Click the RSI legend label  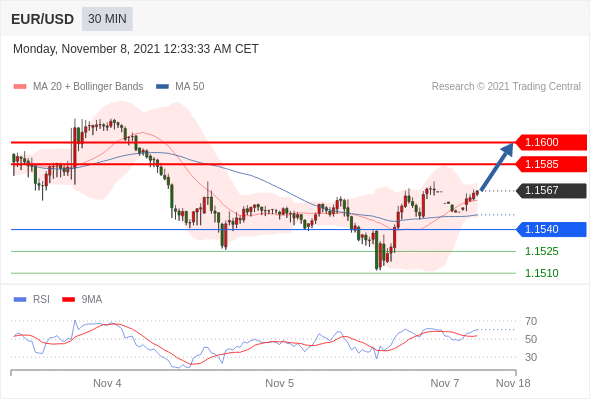(41, 300)
